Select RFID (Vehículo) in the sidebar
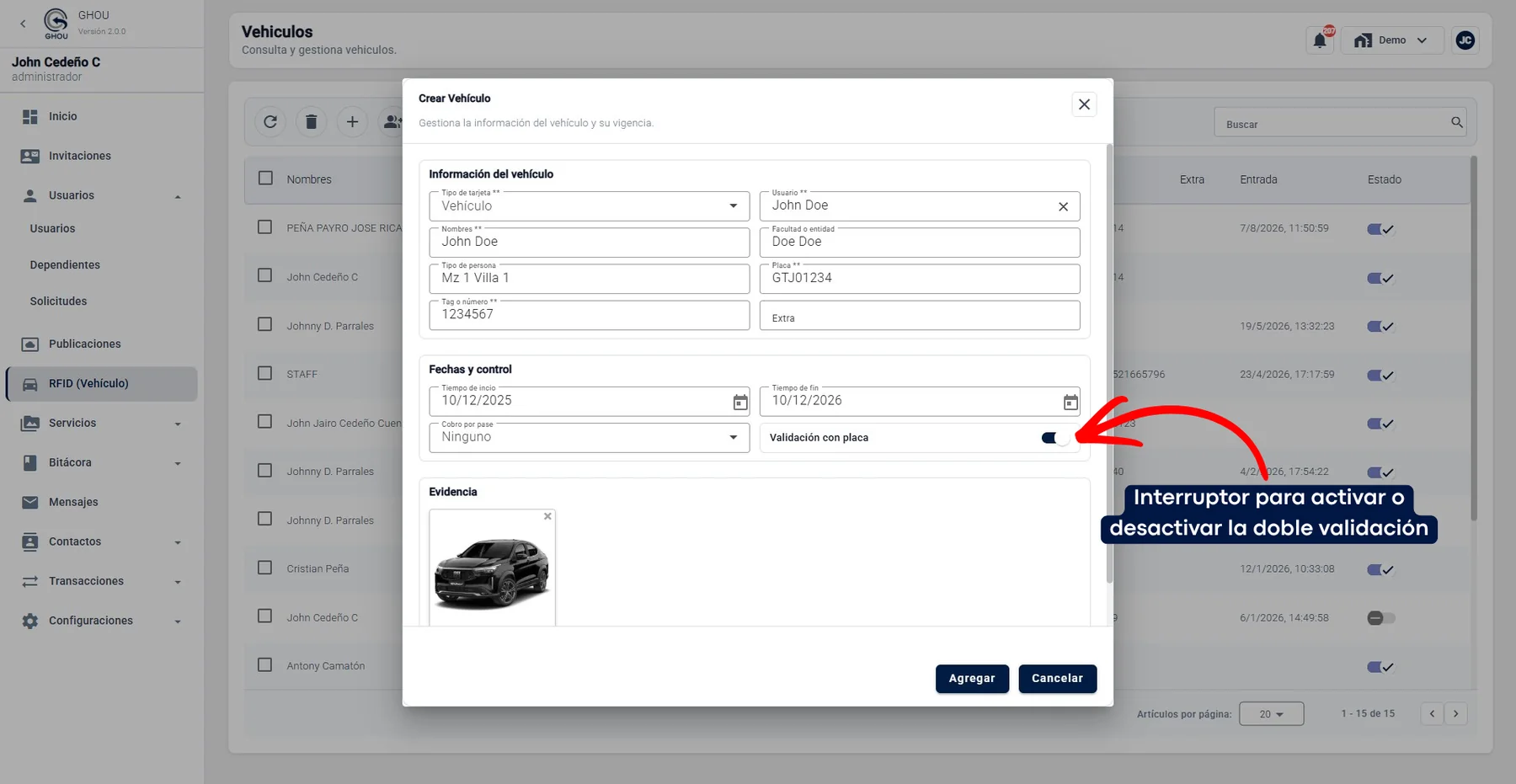The height and width of the screenshot is (784, 1516). tap(101, 384)
